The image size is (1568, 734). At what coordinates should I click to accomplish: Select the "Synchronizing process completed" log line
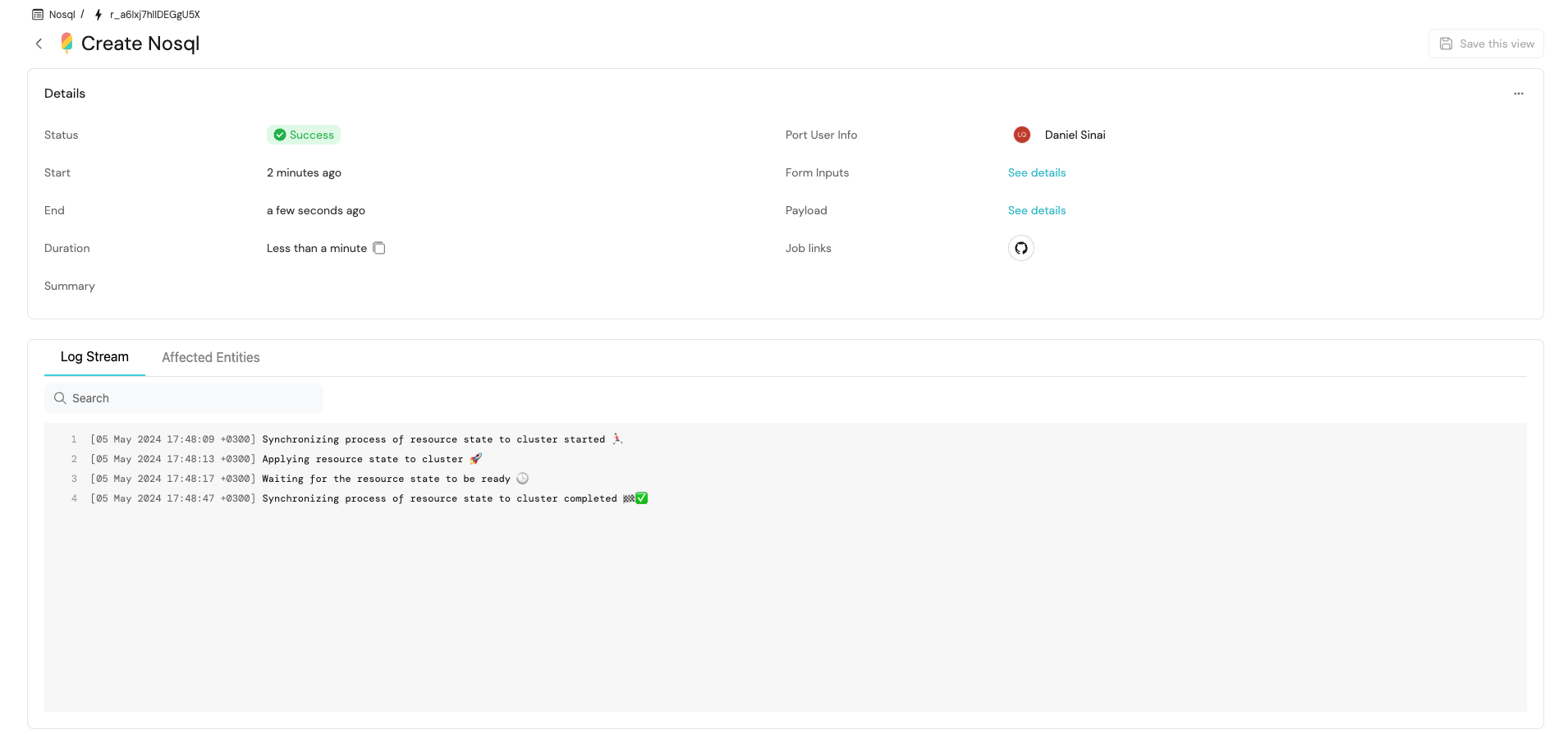(439, 498)
